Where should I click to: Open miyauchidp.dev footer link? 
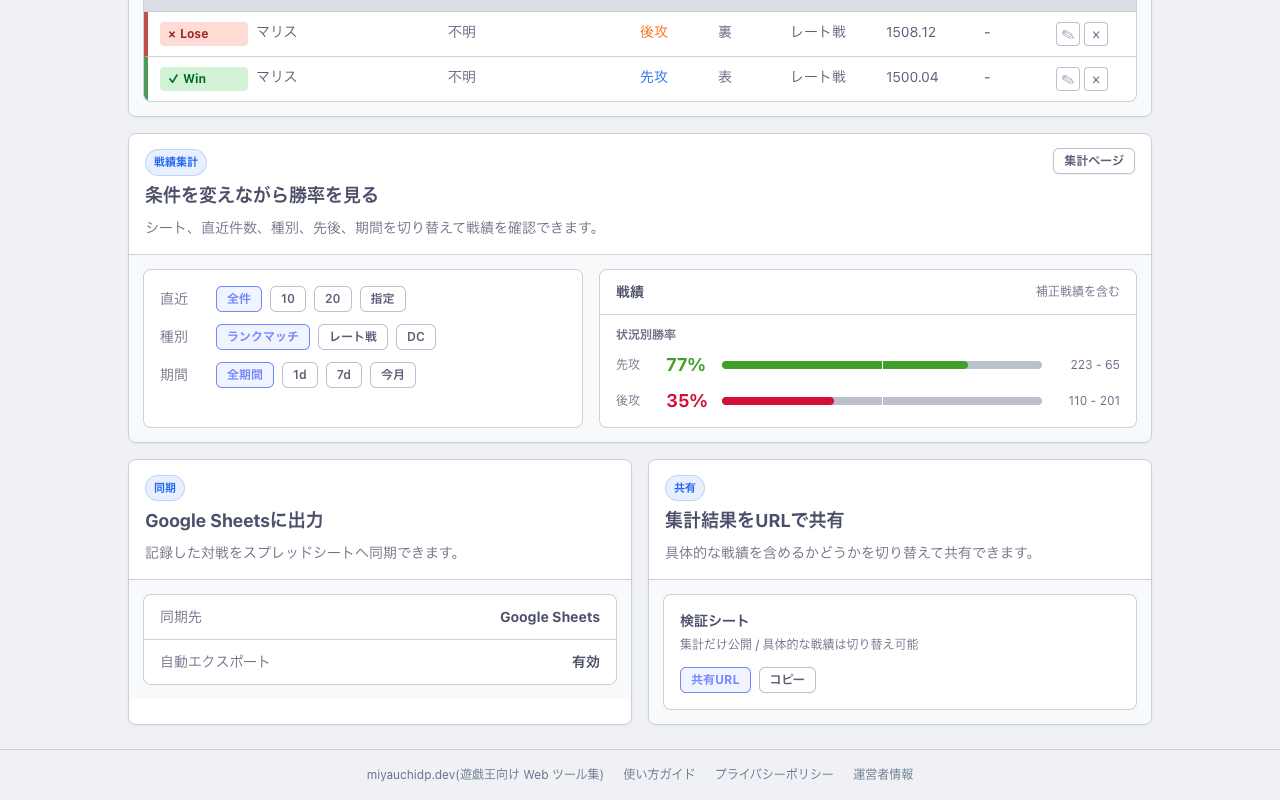click(485, 774)
